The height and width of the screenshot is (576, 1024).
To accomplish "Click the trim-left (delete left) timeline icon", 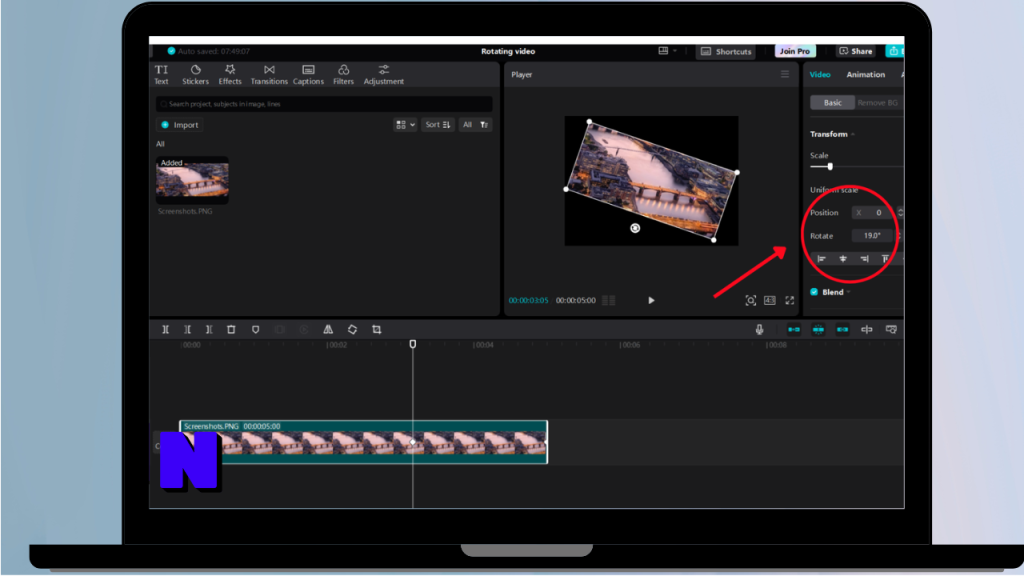I will pyautogui.click(x=187, y=330).
